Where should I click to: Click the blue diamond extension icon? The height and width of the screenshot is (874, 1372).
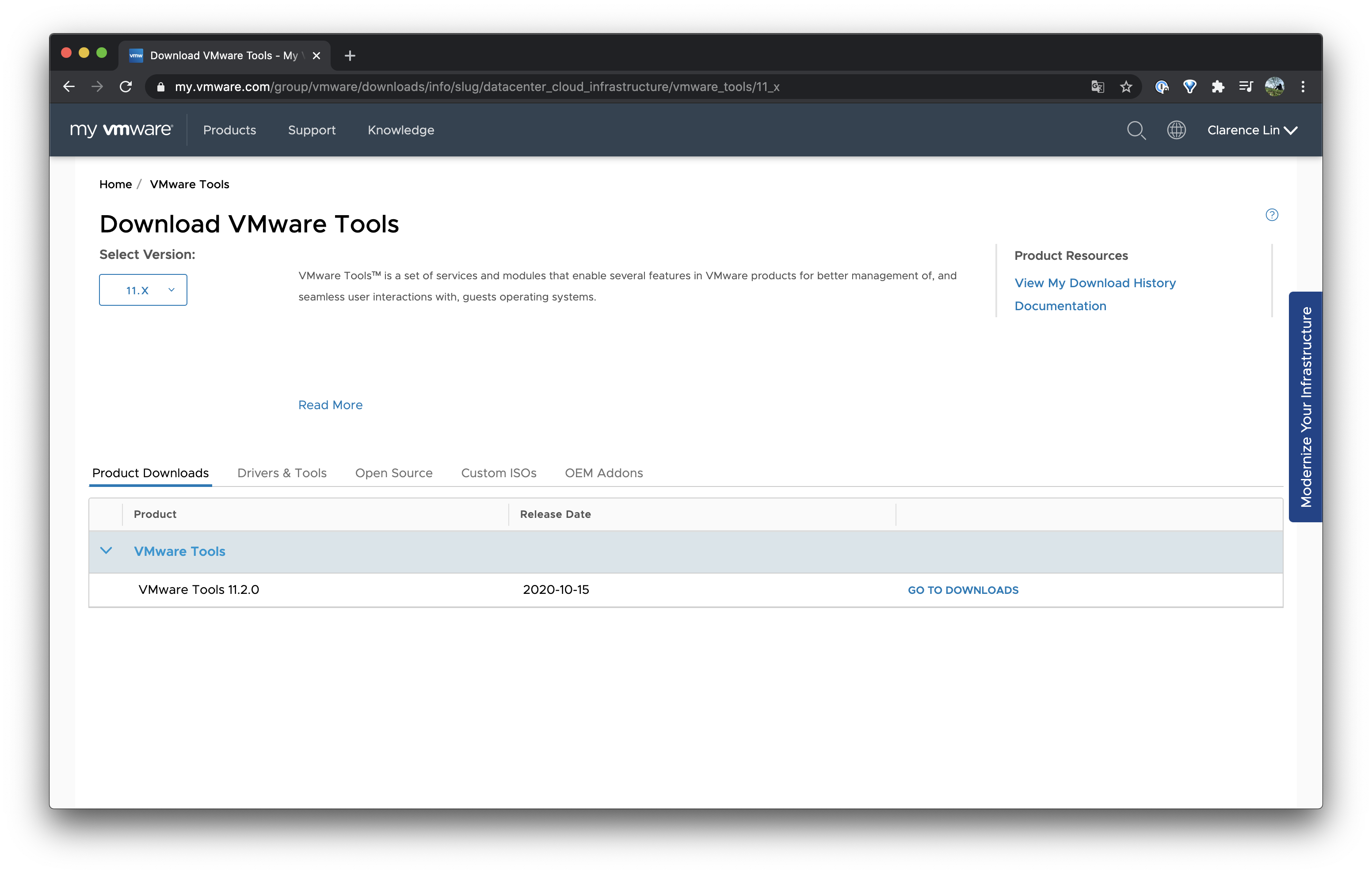coord(1190,87)
